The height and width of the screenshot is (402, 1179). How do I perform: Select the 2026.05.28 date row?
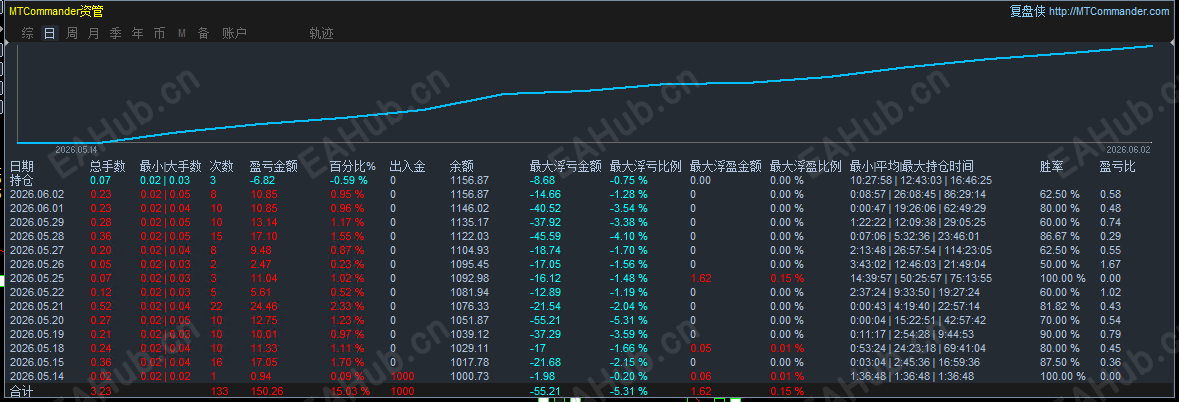coord(590,236)
